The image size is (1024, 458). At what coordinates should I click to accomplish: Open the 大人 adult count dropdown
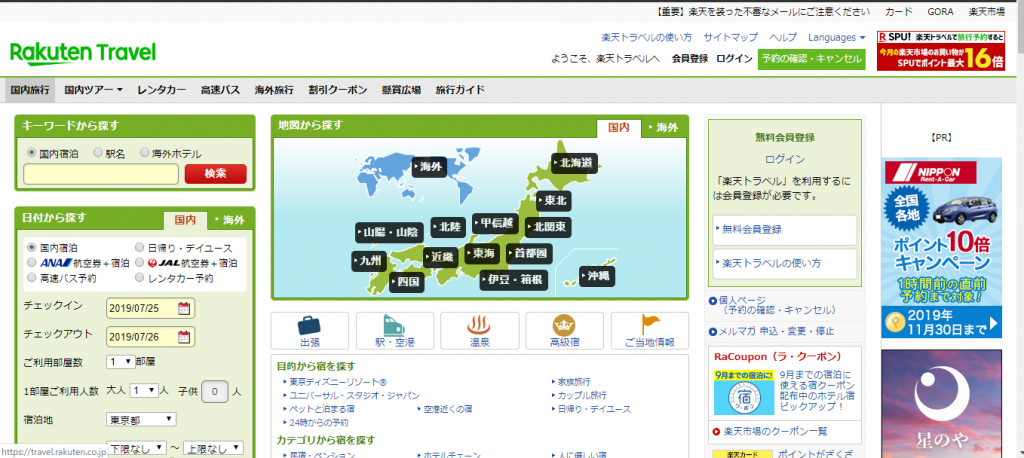[144, 391]
